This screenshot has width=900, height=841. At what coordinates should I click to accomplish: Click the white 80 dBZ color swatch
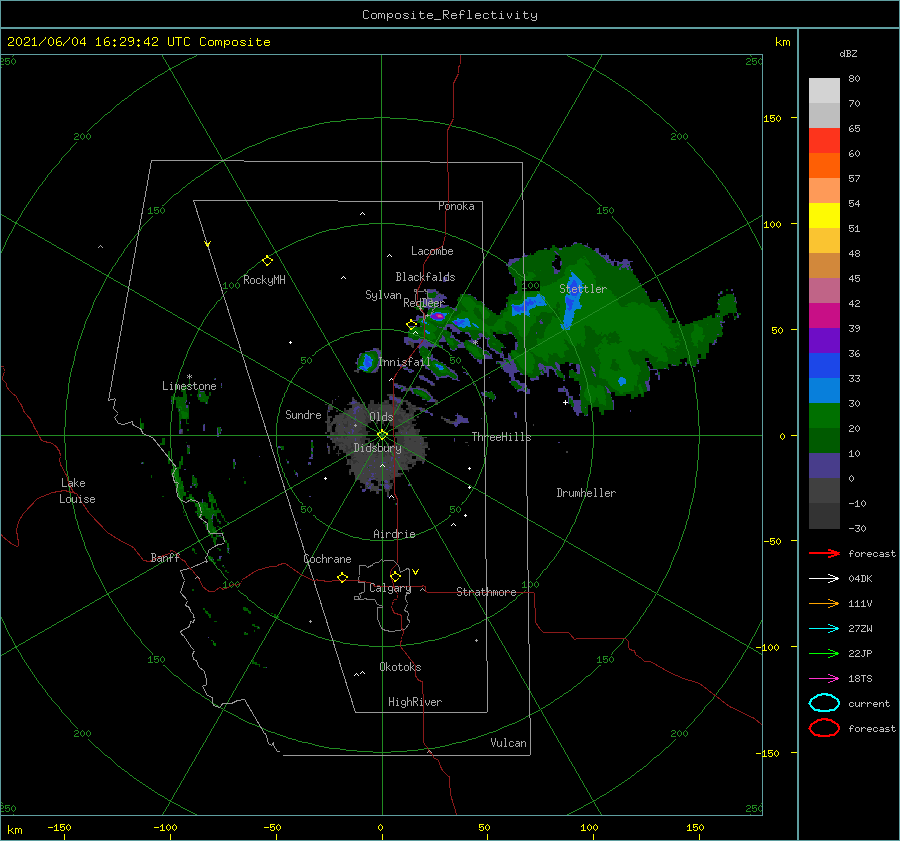824,91
